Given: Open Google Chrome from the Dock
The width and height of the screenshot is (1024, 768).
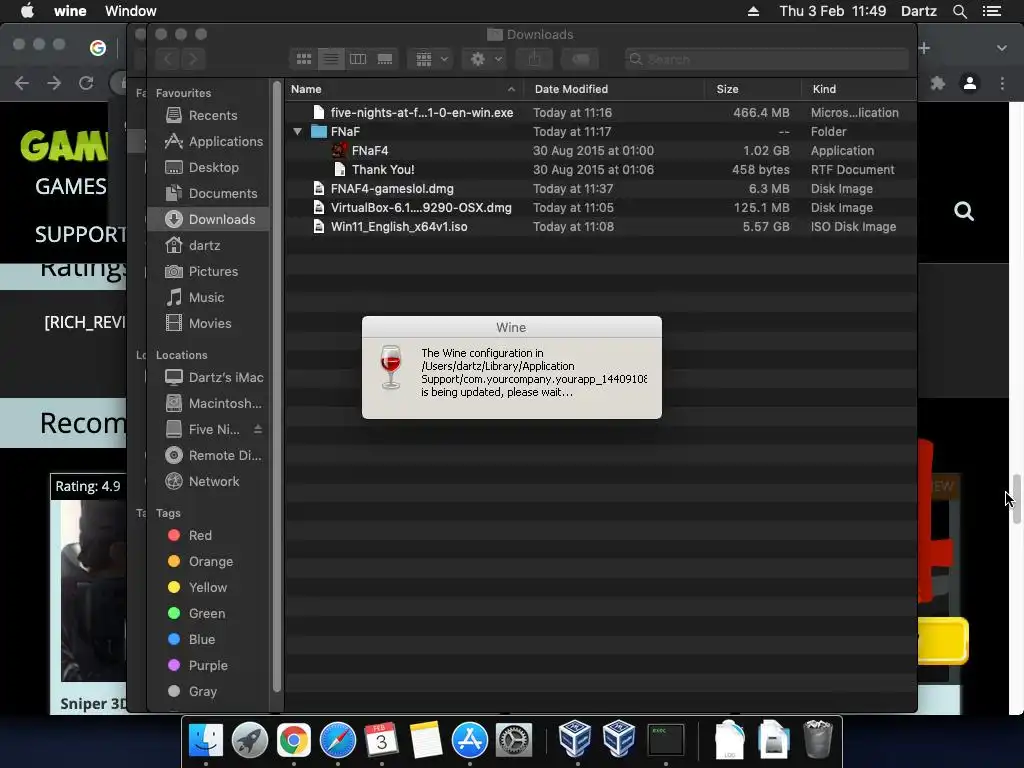Looking at the screenshot, I should pos(294,740).
